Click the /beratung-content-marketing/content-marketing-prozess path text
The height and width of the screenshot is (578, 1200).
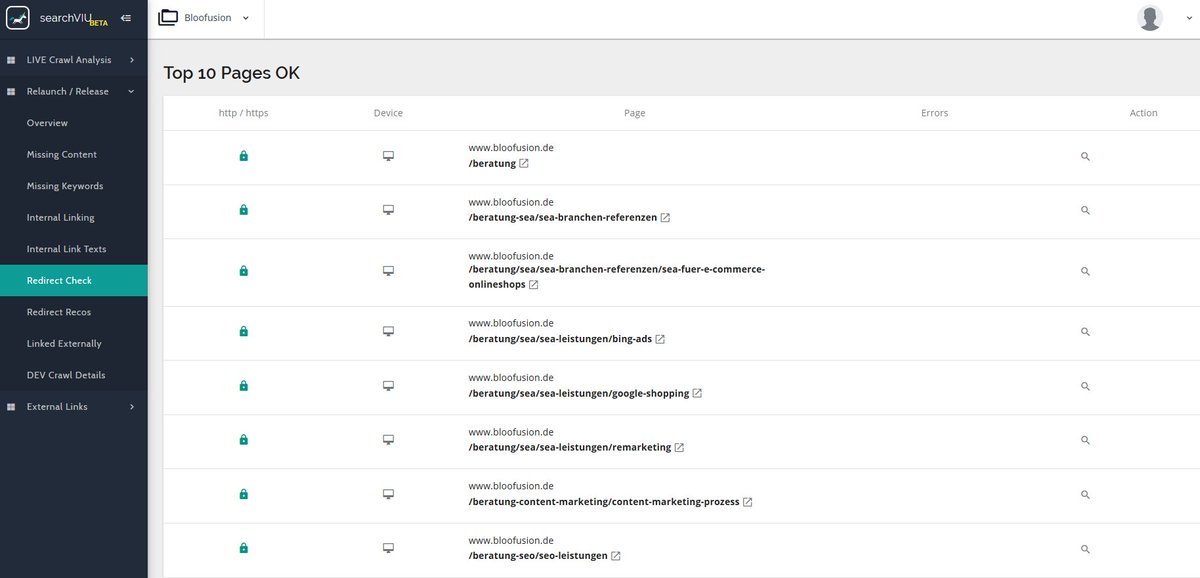[x=604, y=502]
